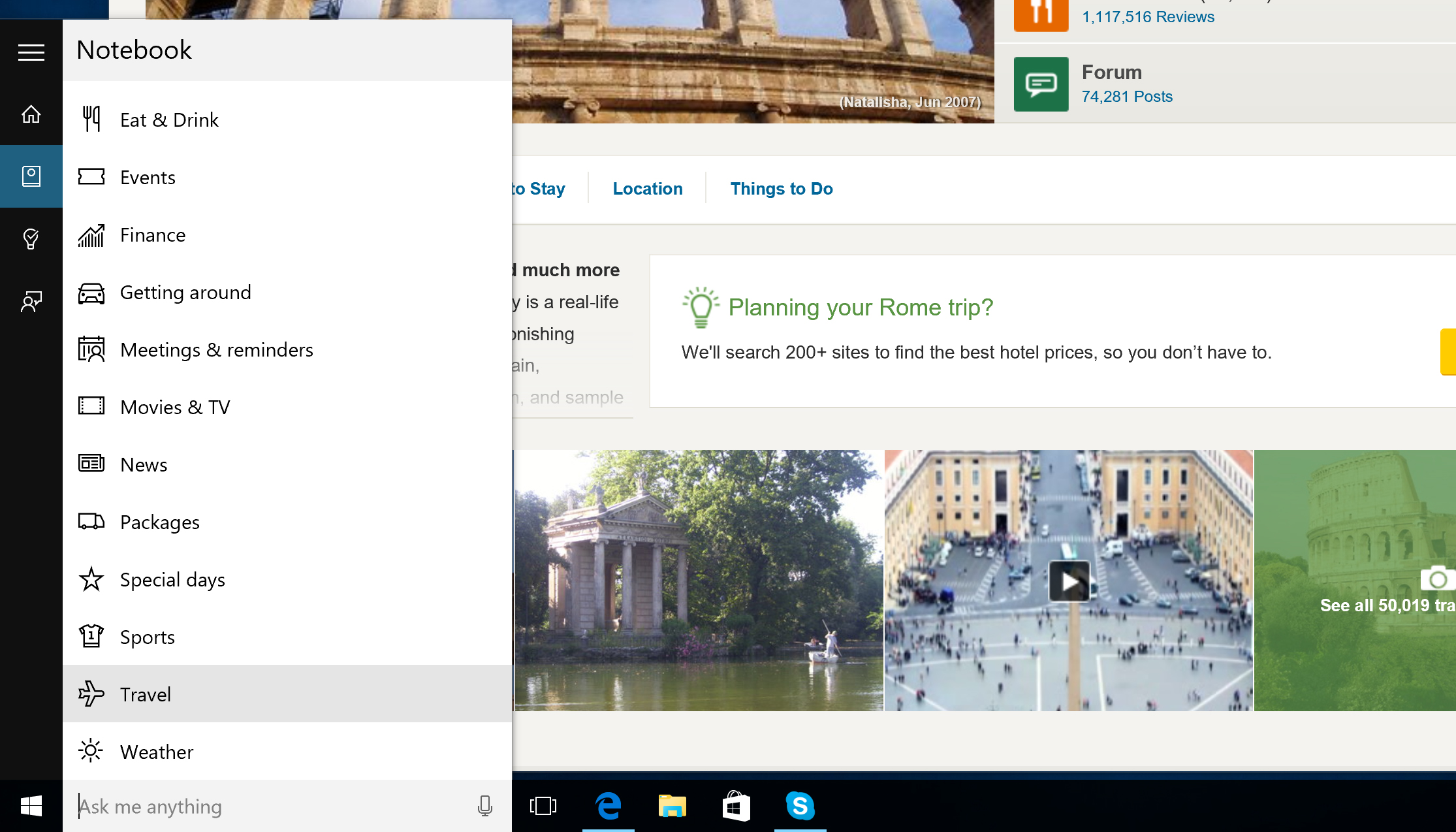Open Cortana's Home icon in the sidebar

[31, 114]
